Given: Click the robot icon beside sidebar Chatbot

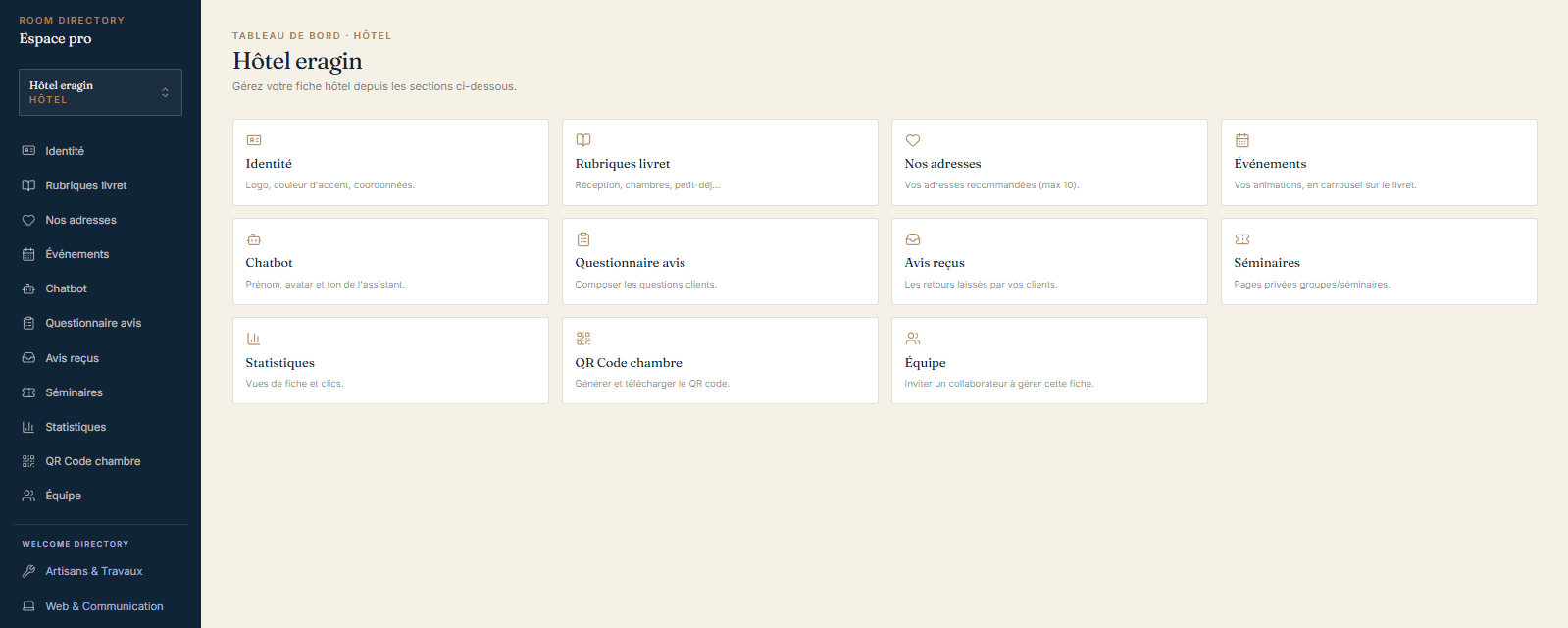Looking at the screenshot, I should [28, 288].
